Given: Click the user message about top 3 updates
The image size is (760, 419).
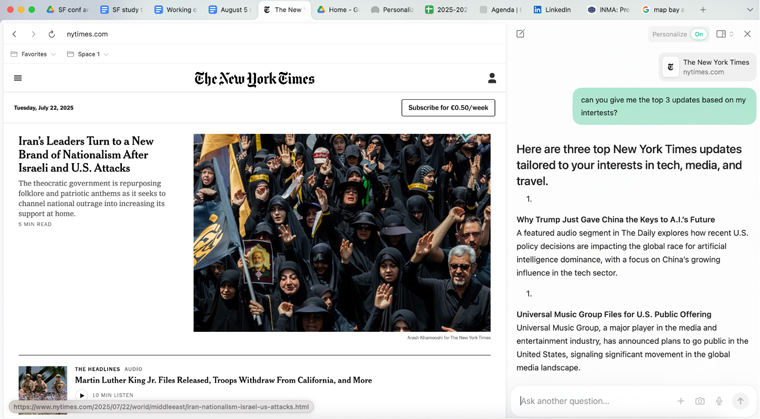Looking at the screenshot, I should click(664, 106).
